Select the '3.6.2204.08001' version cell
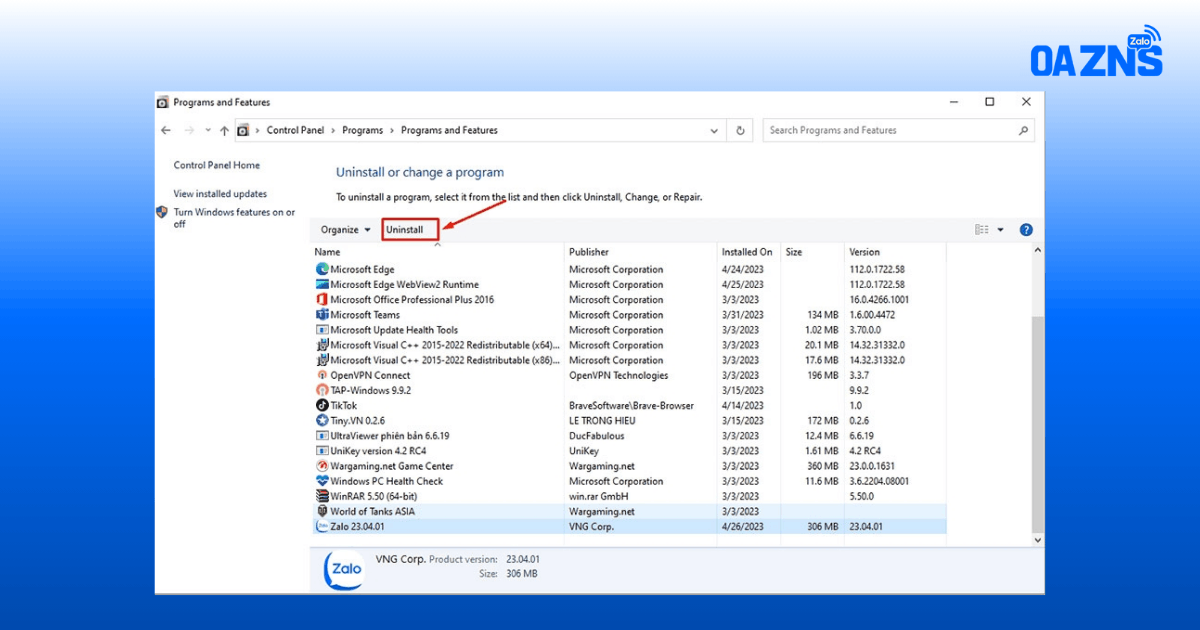The image size is (1200, 630). (880, 481)
